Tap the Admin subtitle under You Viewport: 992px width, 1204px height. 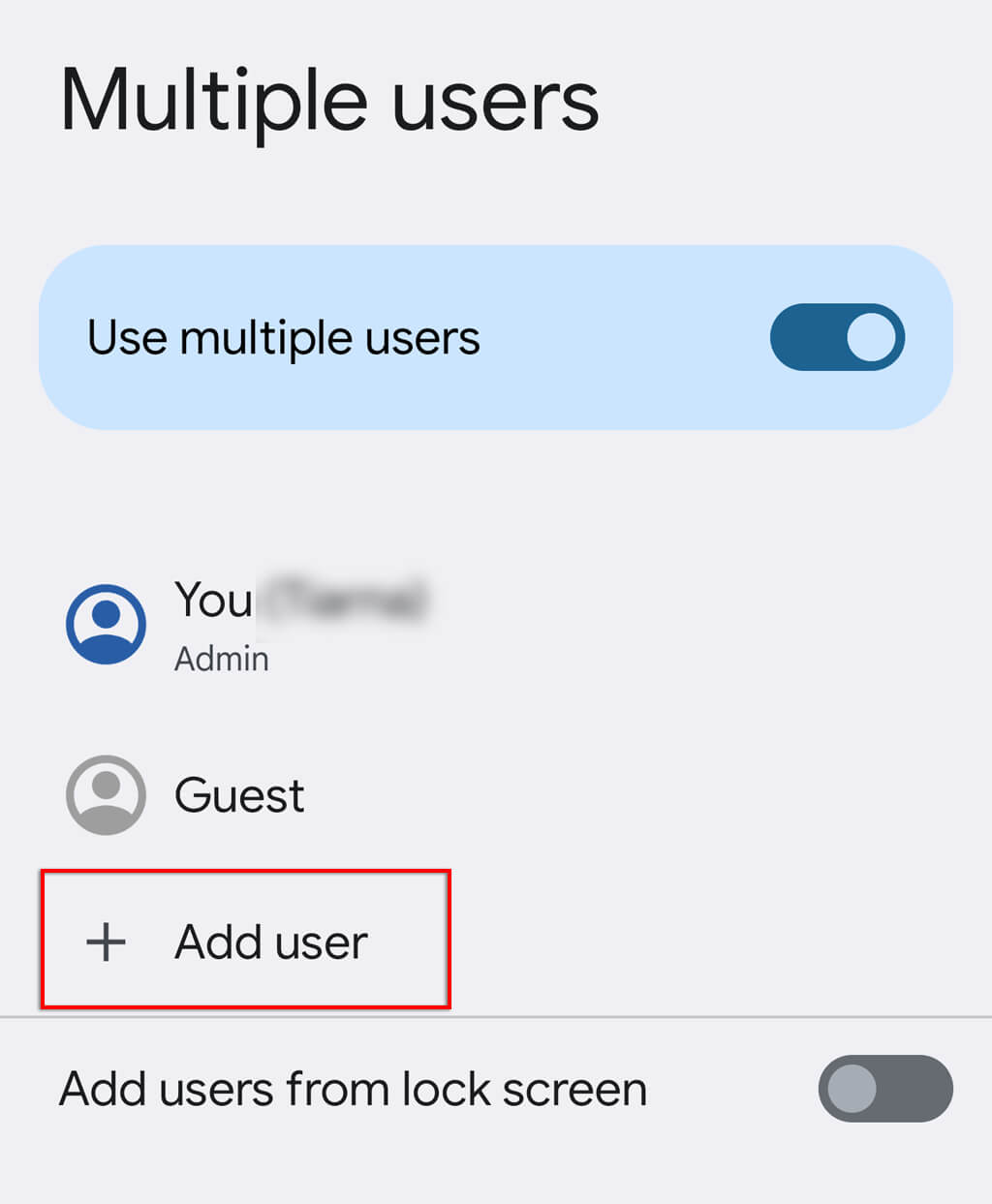tap(222, 659)
